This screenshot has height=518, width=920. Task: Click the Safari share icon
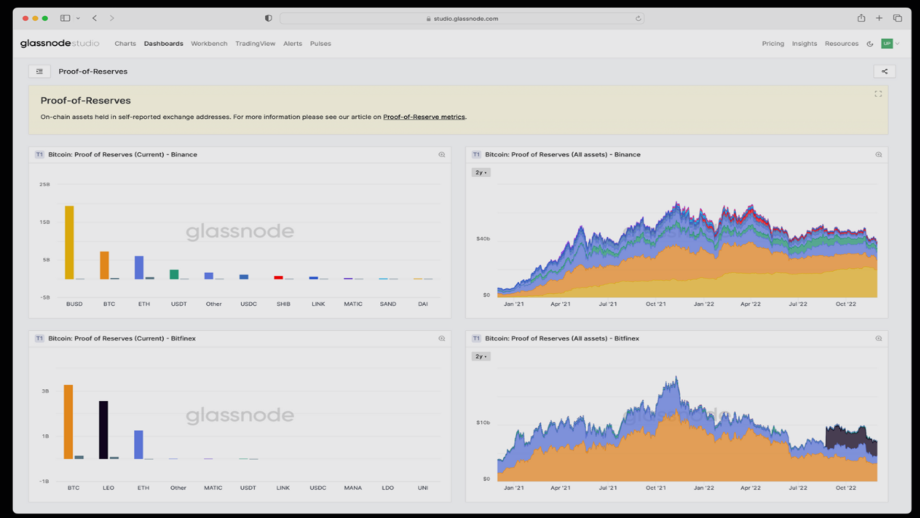[861, 18]
